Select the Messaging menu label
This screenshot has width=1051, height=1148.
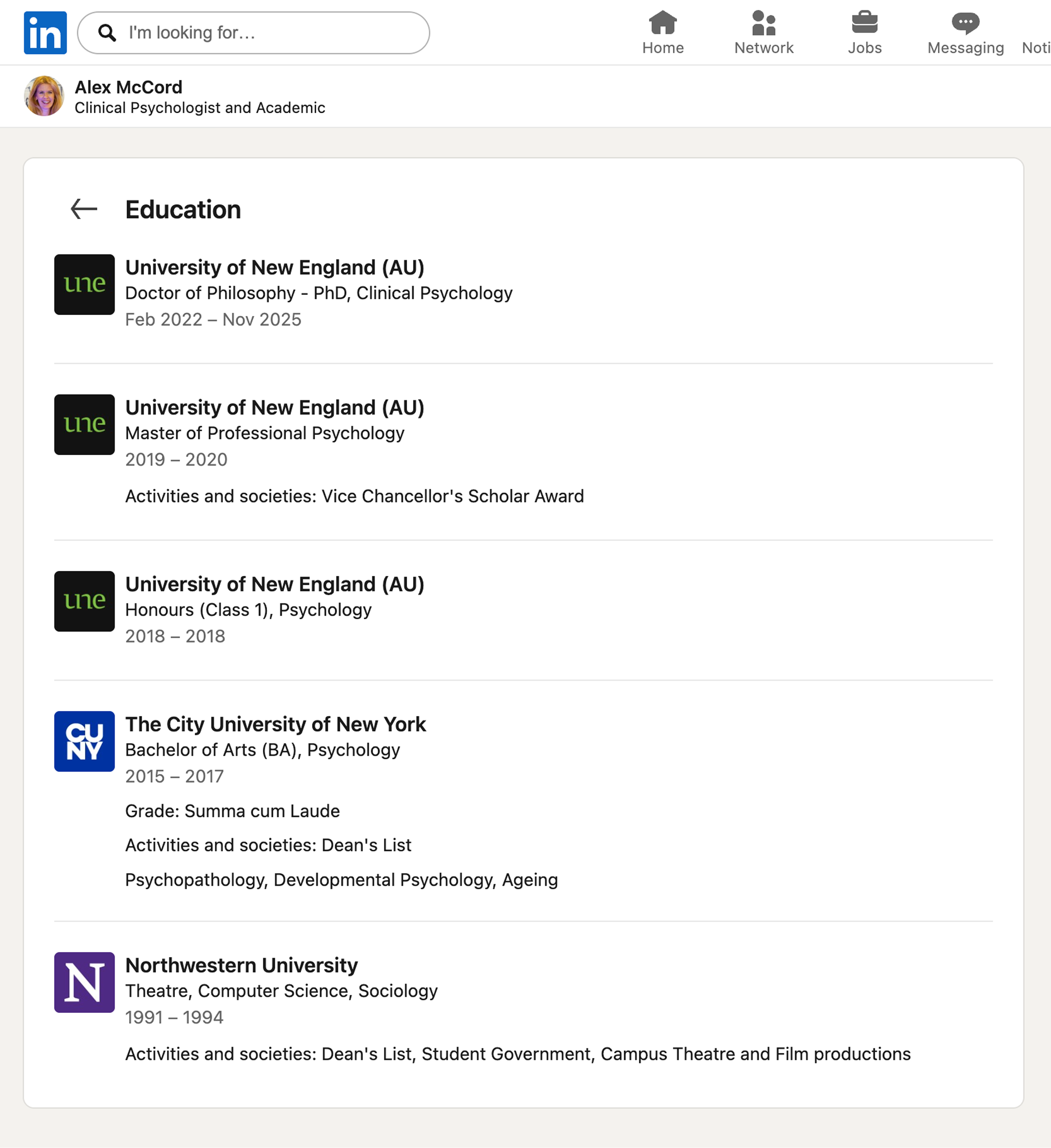coord(965,48)
